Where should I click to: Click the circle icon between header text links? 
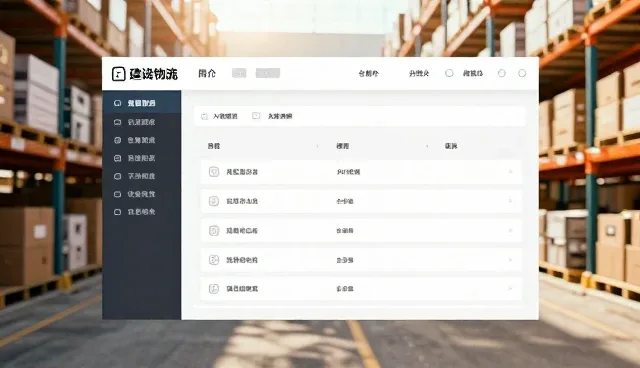(x=449, y=73)
